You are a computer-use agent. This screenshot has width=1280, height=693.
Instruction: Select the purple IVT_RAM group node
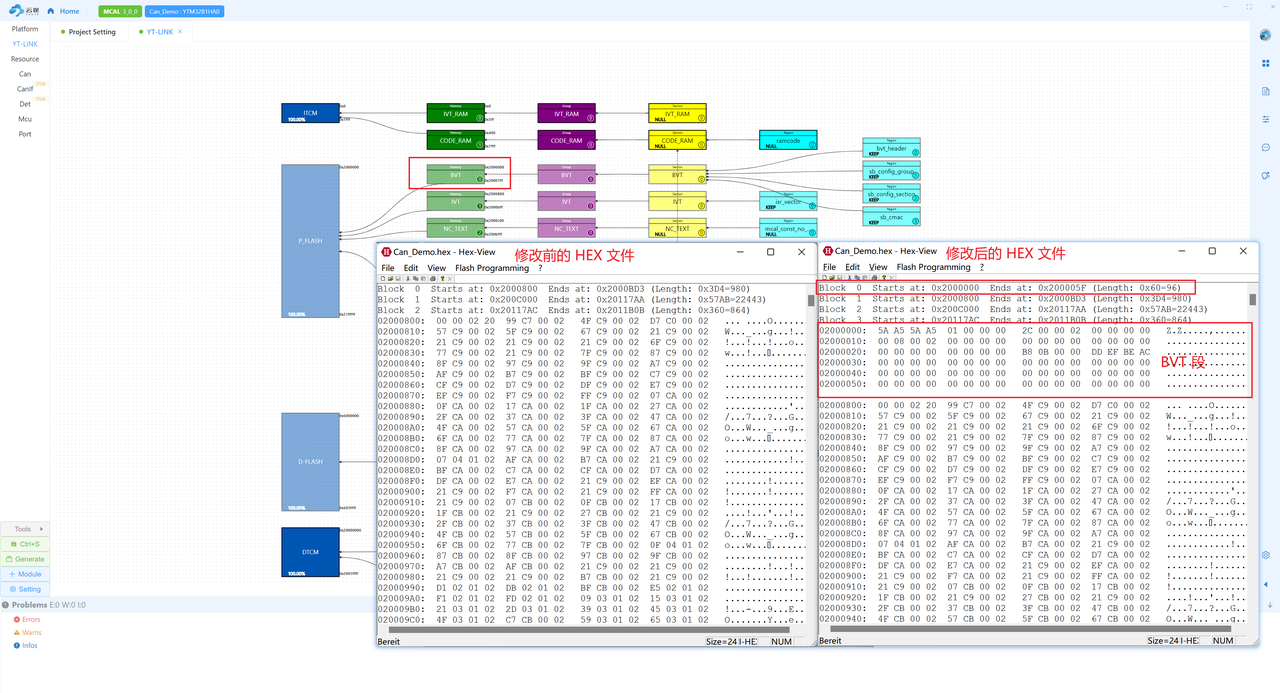(566, 113)
